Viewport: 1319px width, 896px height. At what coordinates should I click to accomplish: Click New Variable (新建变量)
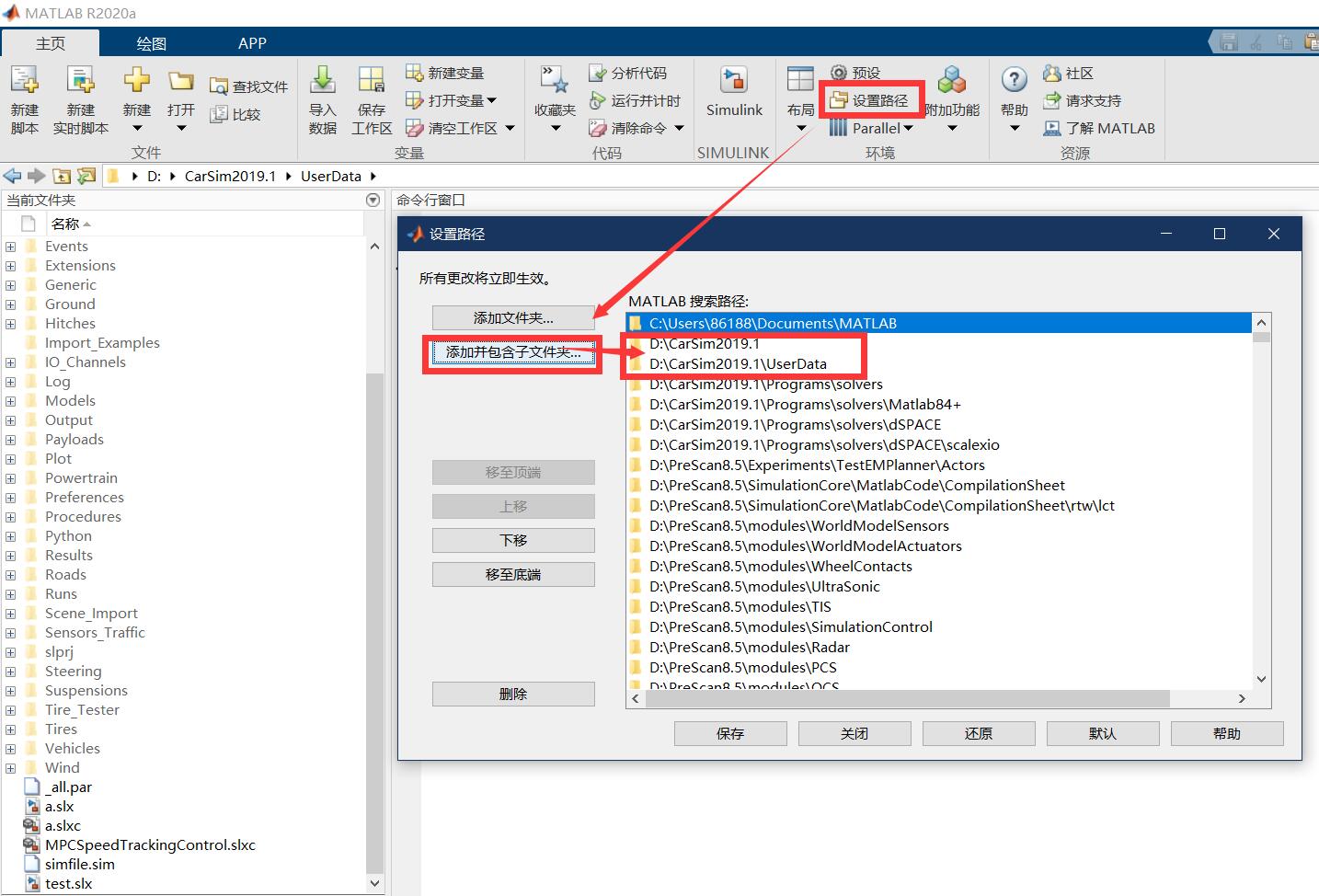pos(445,73)
